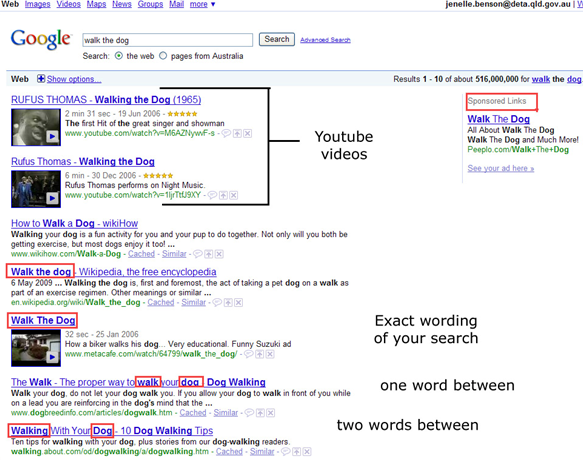The width and height of the screenshot is (583, 460).
Task: Promote the dogbreedinfo result
Action: point(260,412)
